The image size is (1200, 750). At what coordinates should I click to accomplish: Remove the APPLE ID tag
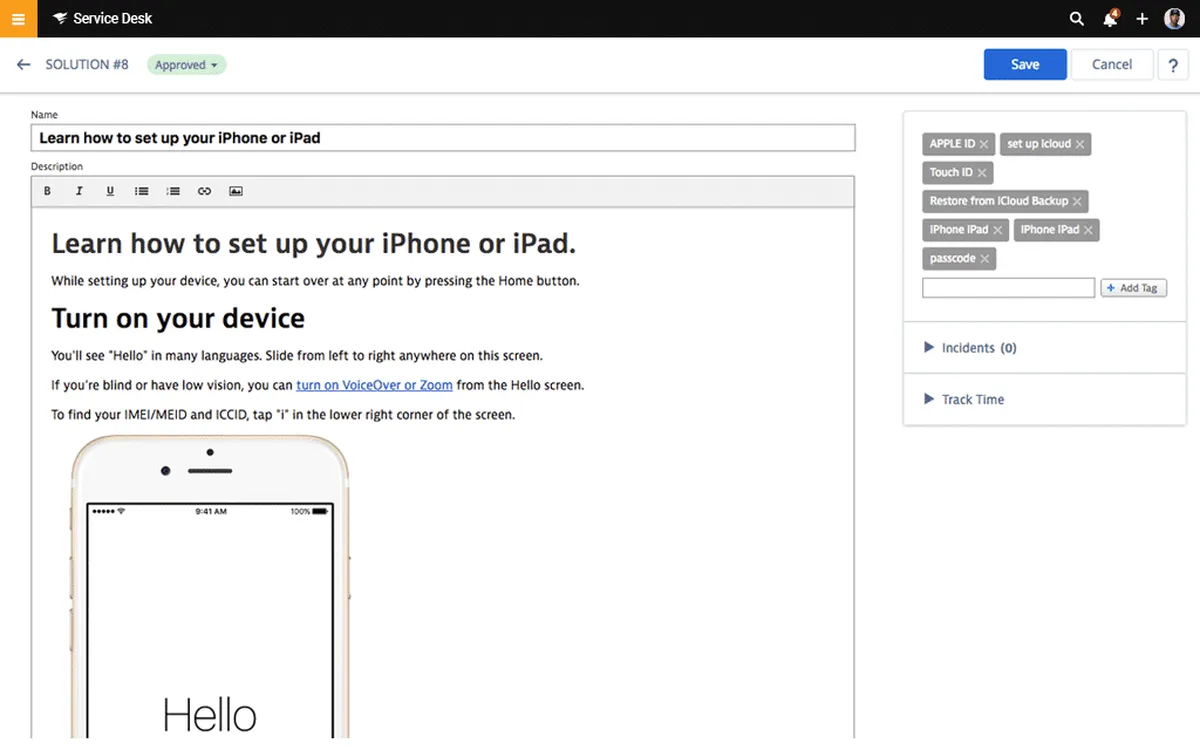pos(984,144)
